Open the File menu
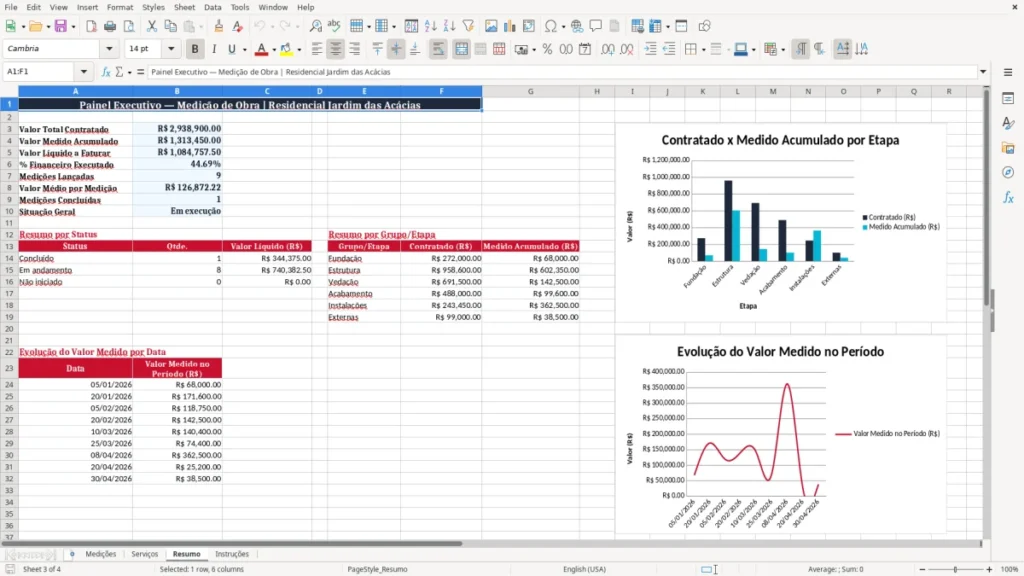The image size is (1024, 576). [11, 7]
